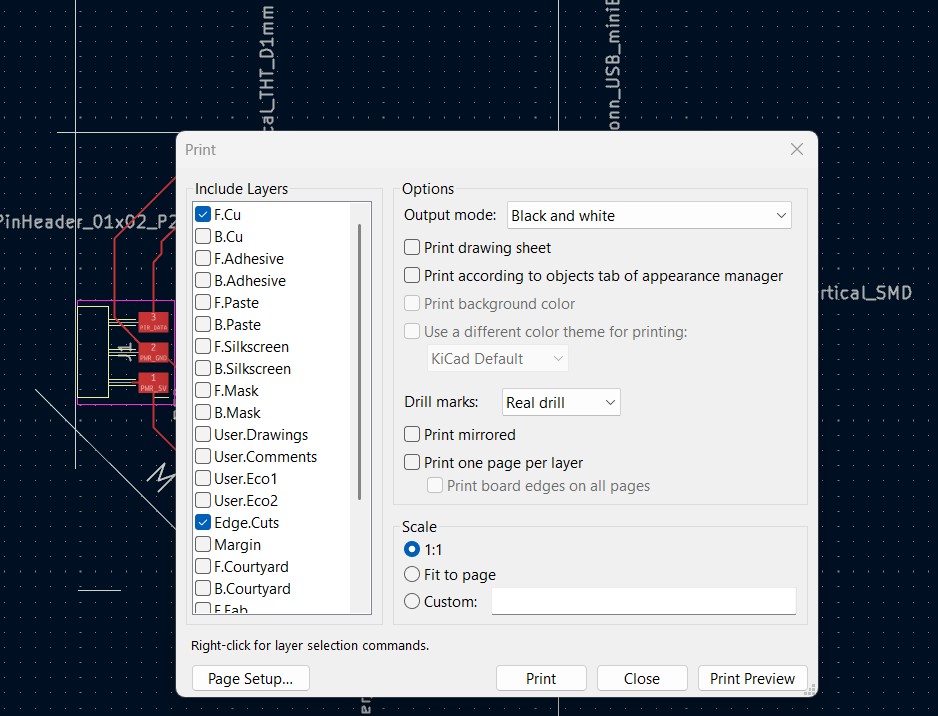
Task: Click pad 1 PWR_5V on the PCB
Action: (x=153, y=383)
